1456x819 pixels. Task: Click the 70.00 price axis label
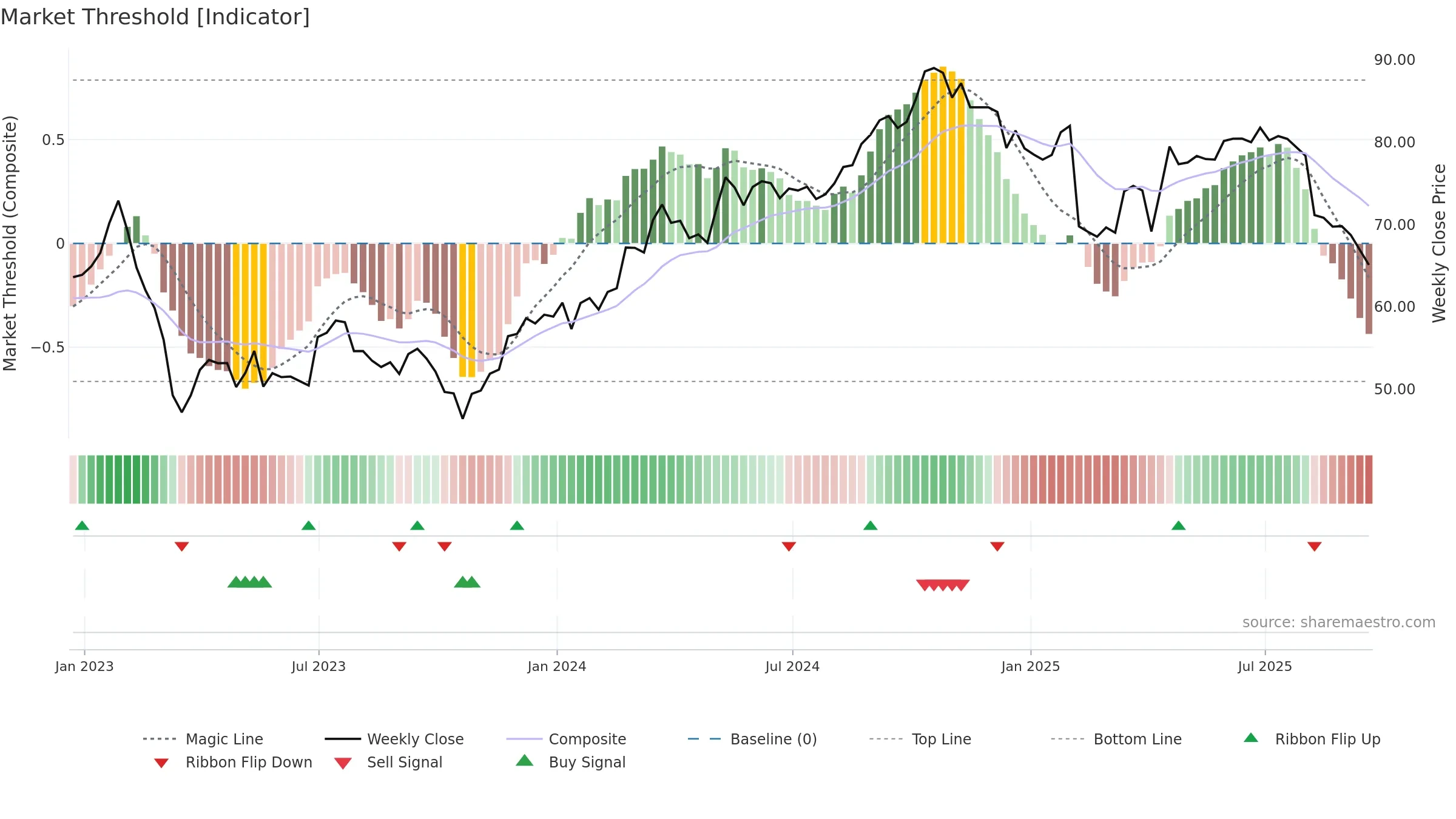[1395, 224]
